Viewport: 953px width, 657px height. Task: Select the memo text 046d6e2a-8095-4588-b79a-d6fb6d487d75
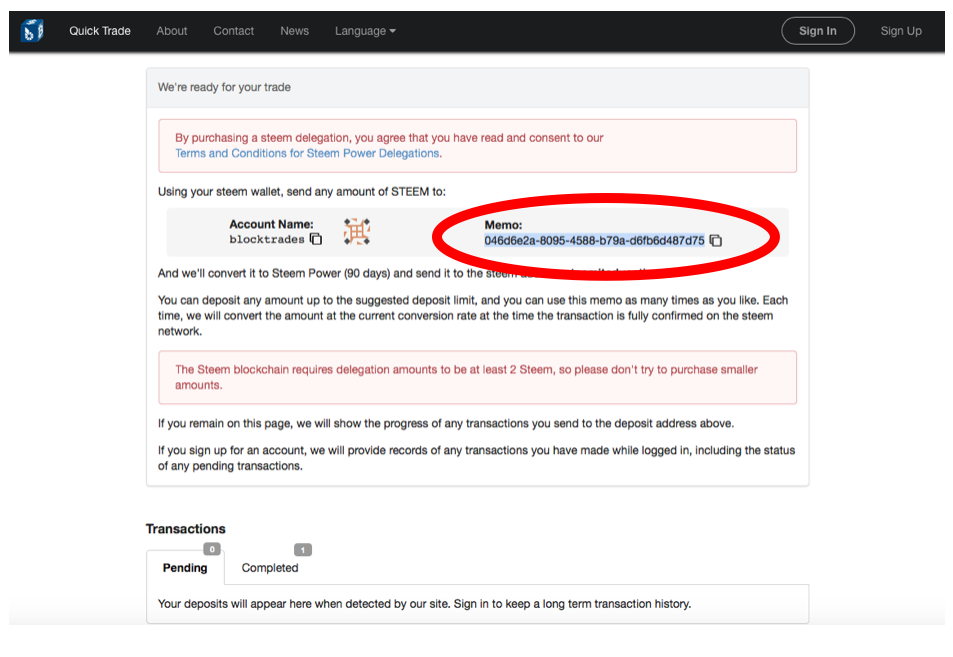click(594, 241)
